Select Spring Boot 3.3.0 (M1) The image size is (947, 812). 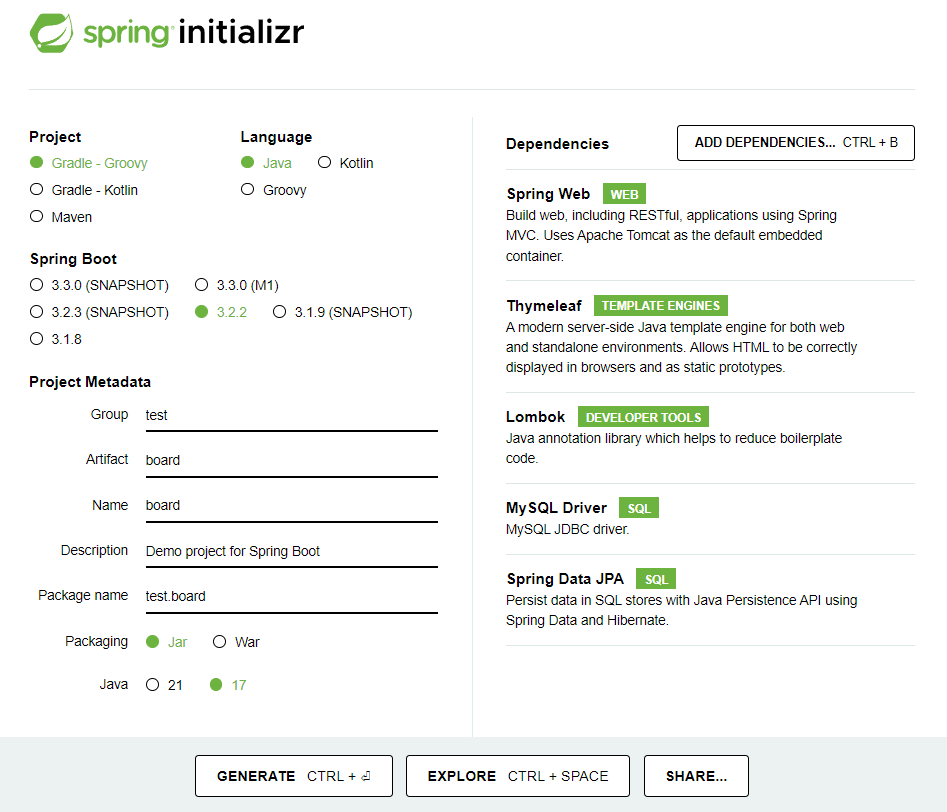[237, 285]
